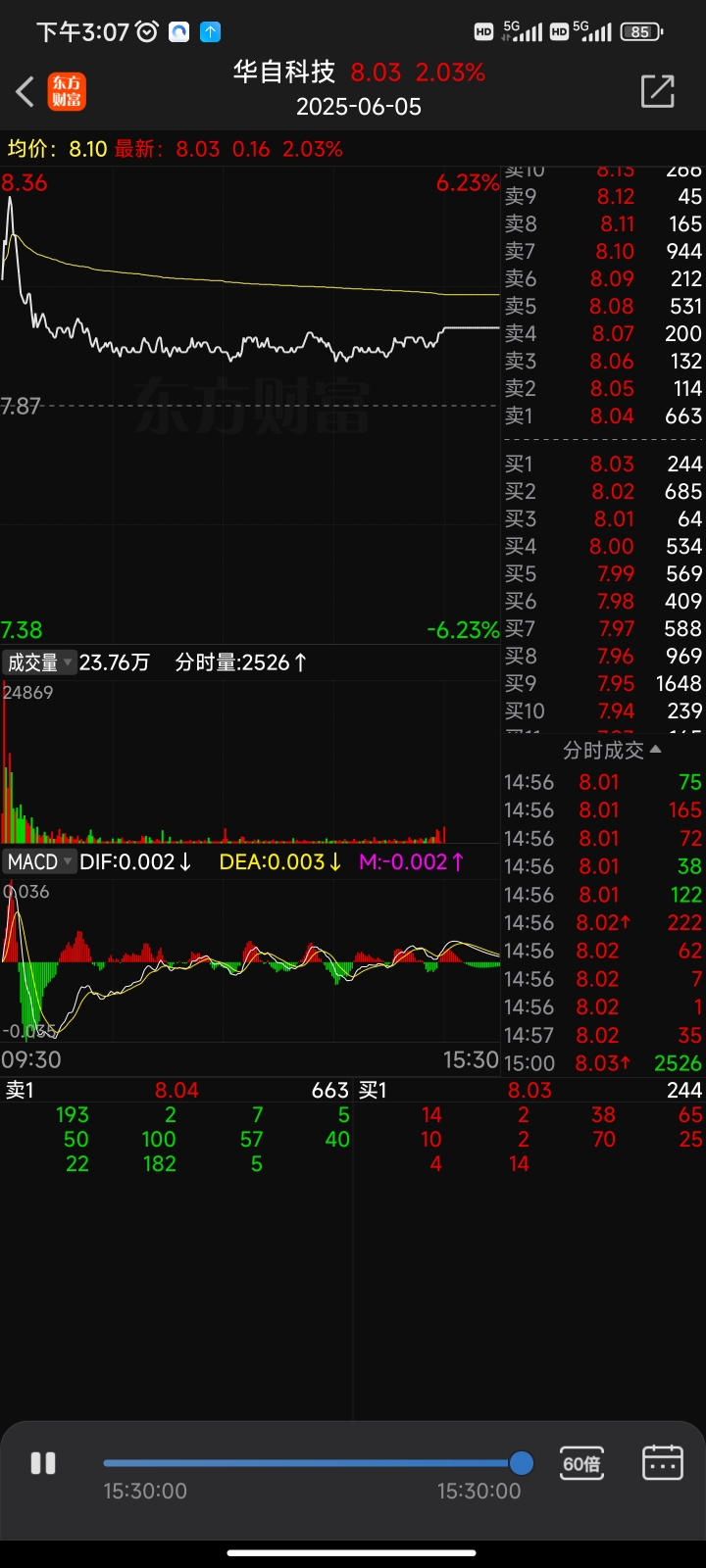Select the 卖5 row at 8.08

click(603, 306)
